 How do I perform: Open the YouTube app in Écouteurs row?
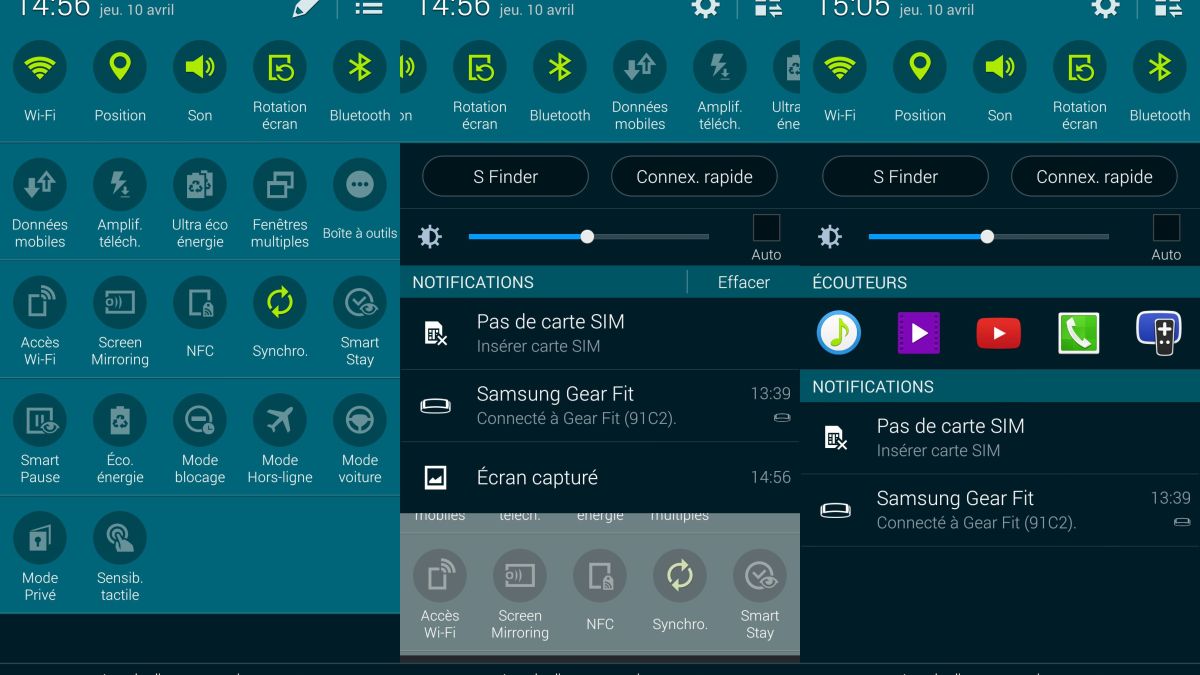998,333
